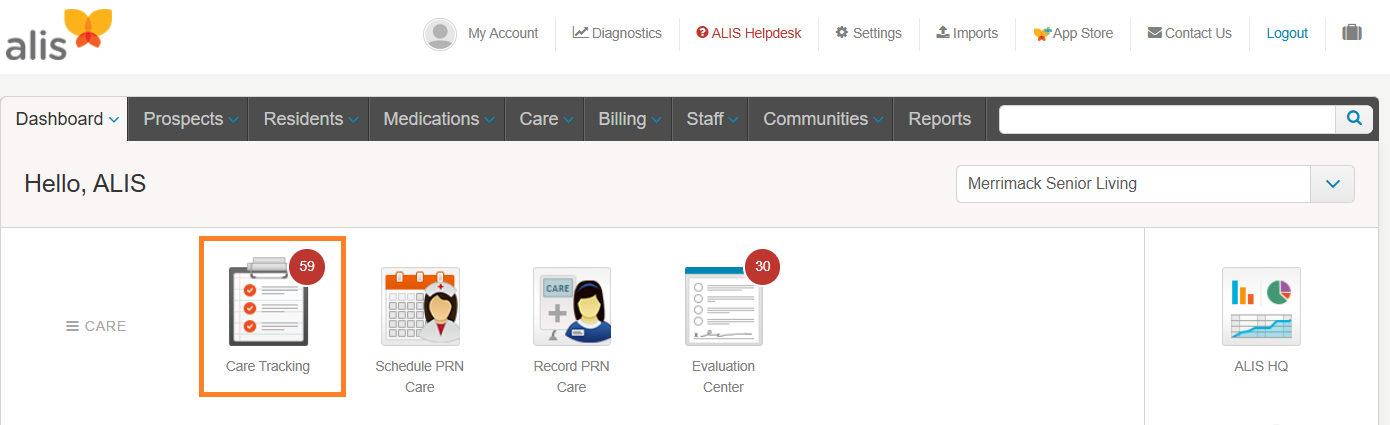Viewport: 1390px width, 425px height.
Task: Click the alis butterfly logo
Action: click(58, 35)
